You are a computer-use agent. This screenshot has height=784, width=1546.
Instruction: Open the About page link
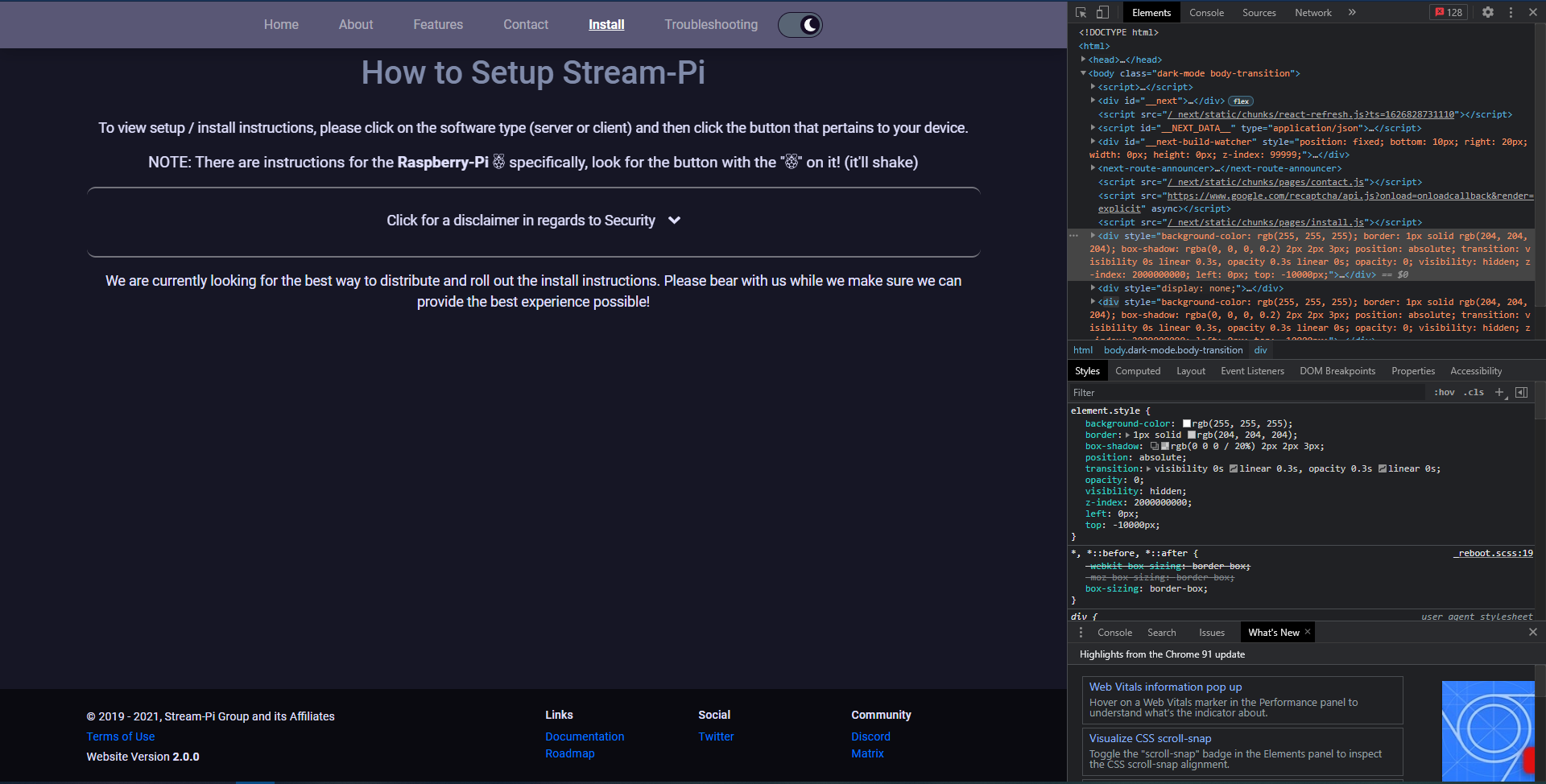point(356,25)
